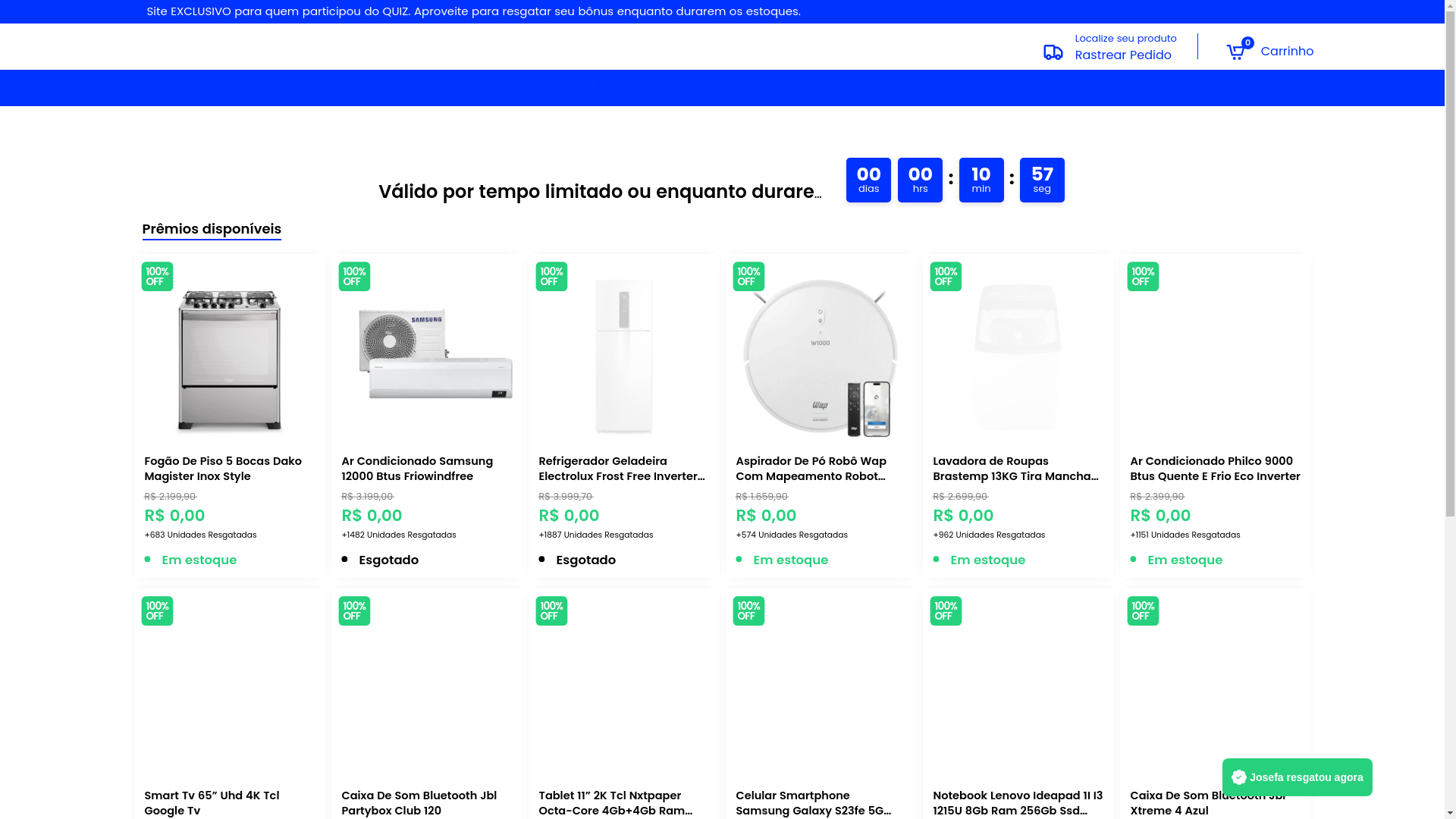Image resolution: width=1456 pixels, height=819 pixels.
Task: Click '+1887 Unidades Resgatadas' text
Action: [596, 535]
